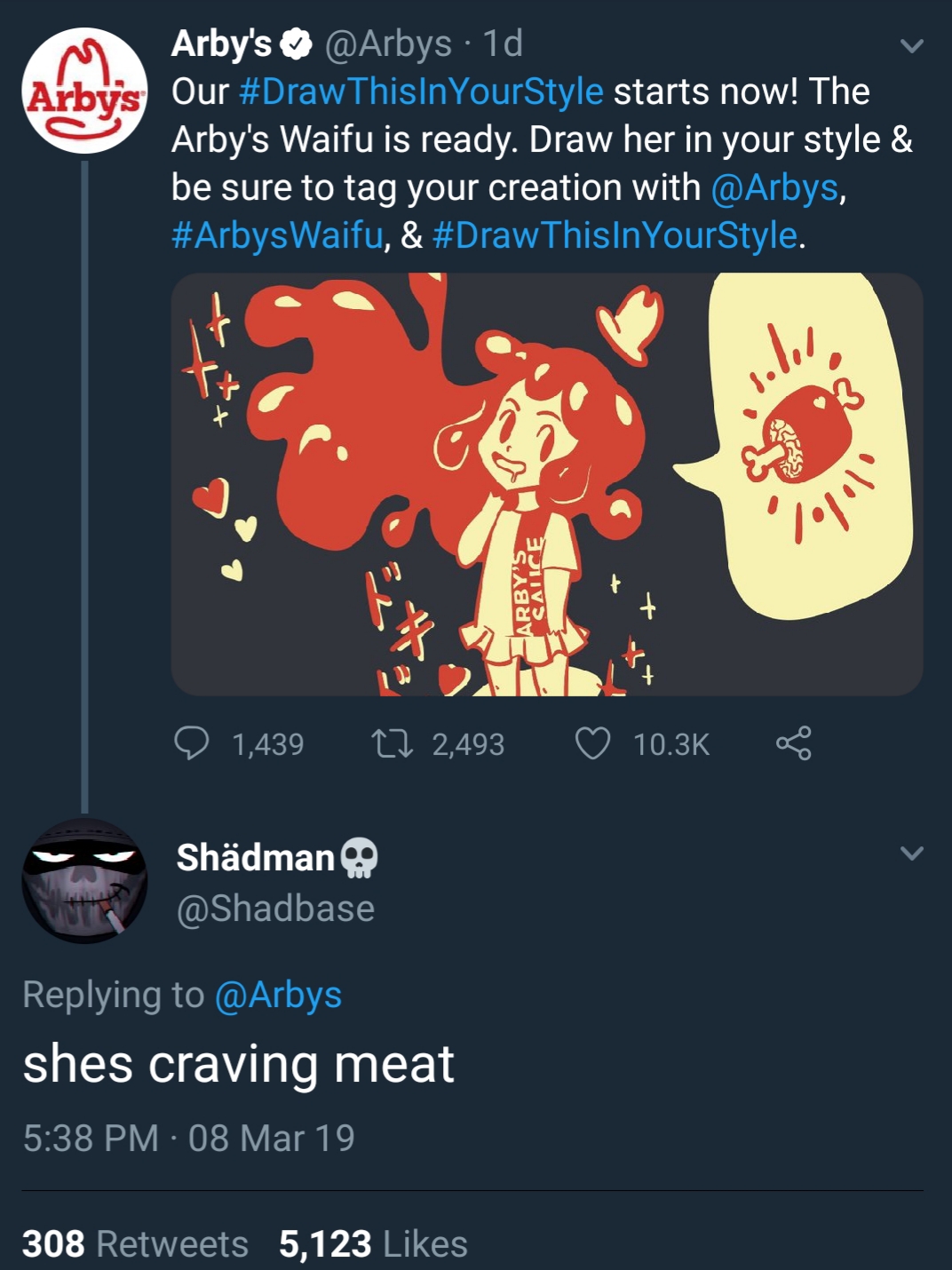Click the Arby's profile avatar
Image resolution: width=952 pixels, height=1270 pixels.
coord(83,89)
